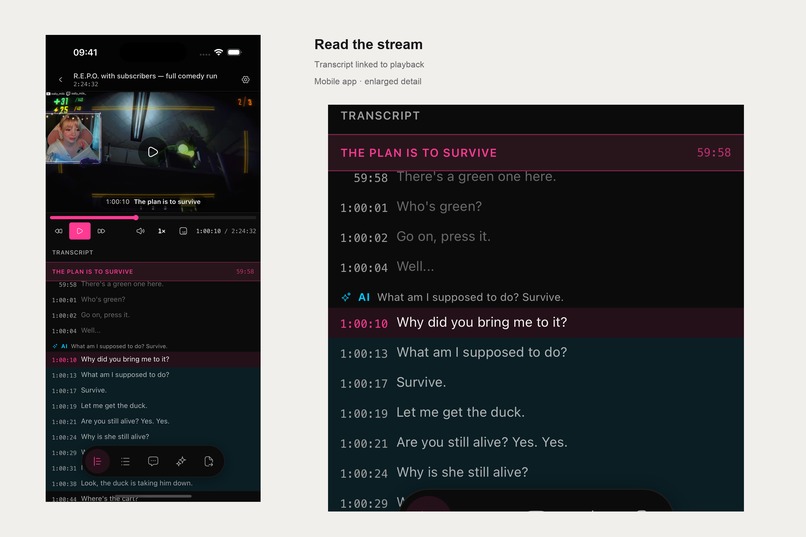Viewport: 806px width, 537px height.
Task: Click phone row 'Are you still alive? Yes. Yes.'
Action: pos(153,421)
